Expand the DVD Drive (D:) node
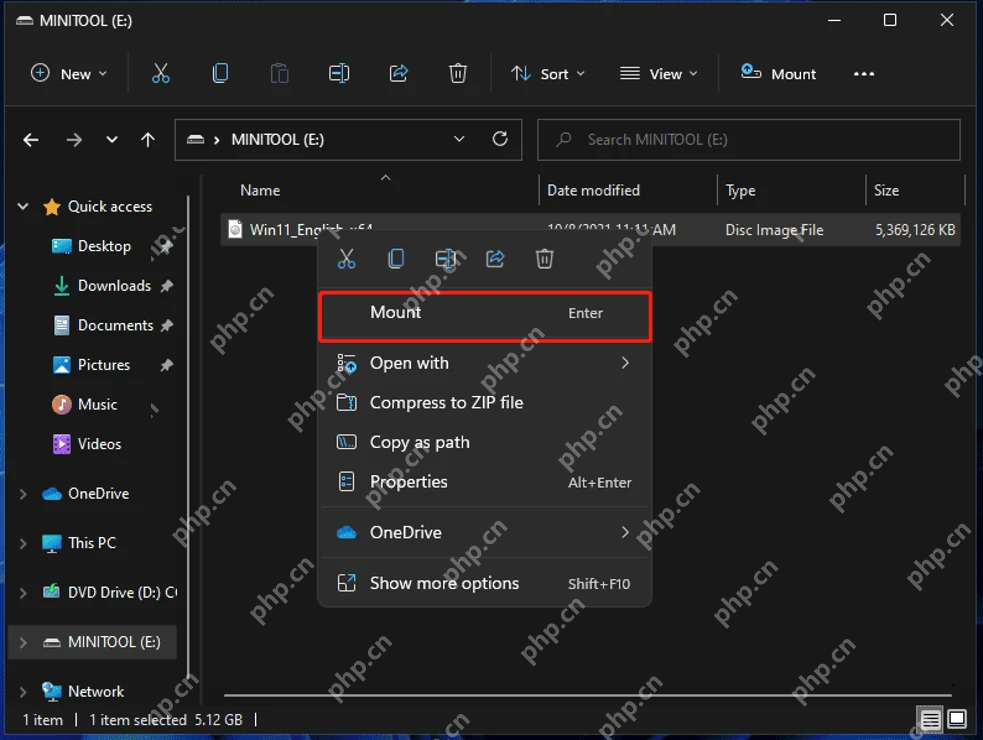This screenshot has height=740, width=983. click(x=23, y=593)
